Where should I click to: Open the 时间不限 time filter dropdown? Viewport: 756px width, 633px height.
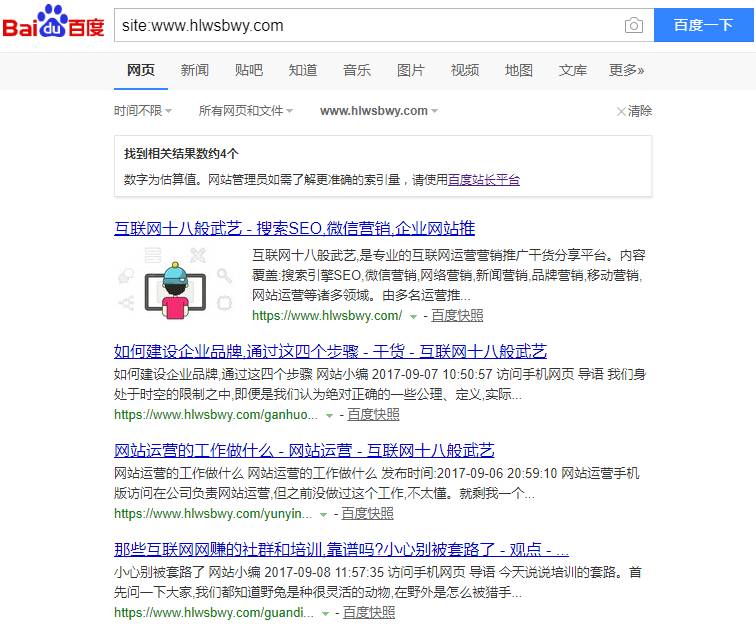[143, 111]
